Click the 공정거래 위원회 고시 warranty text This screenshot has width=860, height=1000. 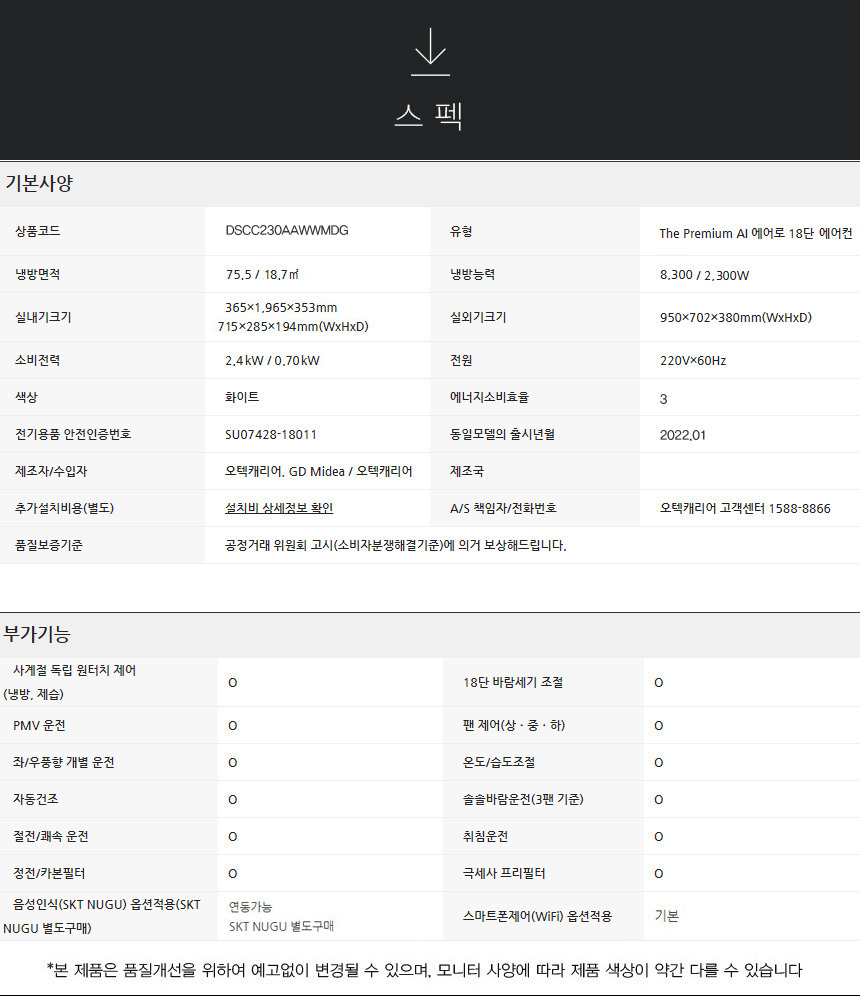[x=396, y=545]
